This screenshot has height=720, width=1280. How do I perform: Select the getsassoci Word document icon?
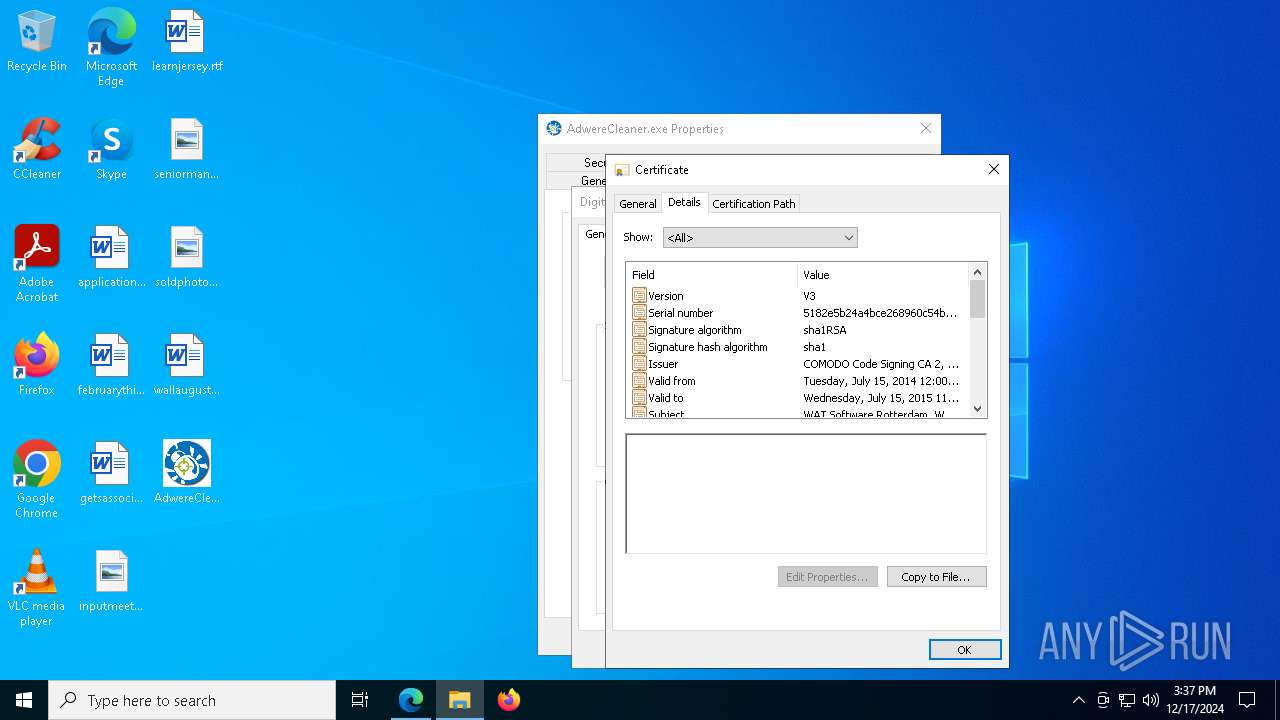coord(111,473)
